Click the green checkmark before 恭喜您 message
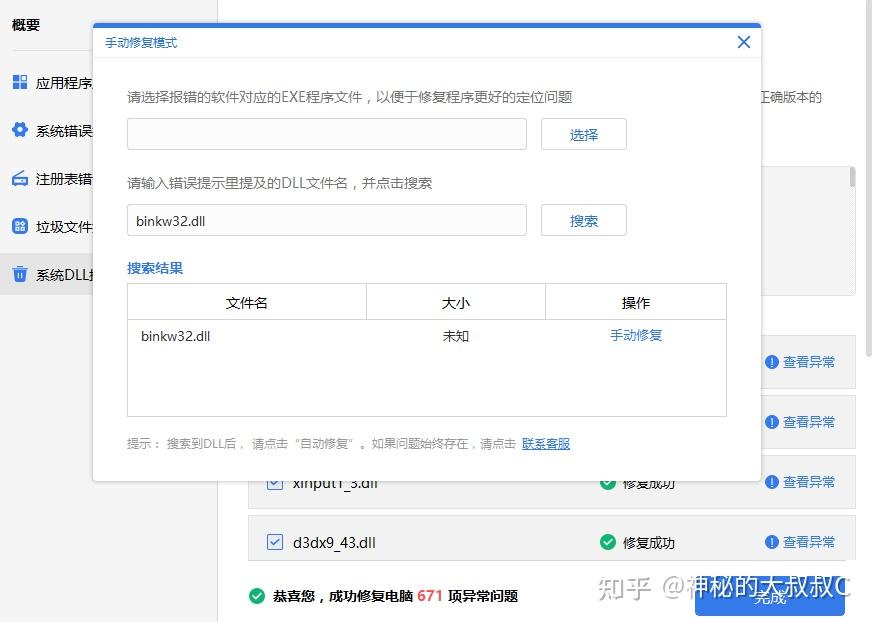The height and width of the screenshot is (622, 873). [258, 595]
